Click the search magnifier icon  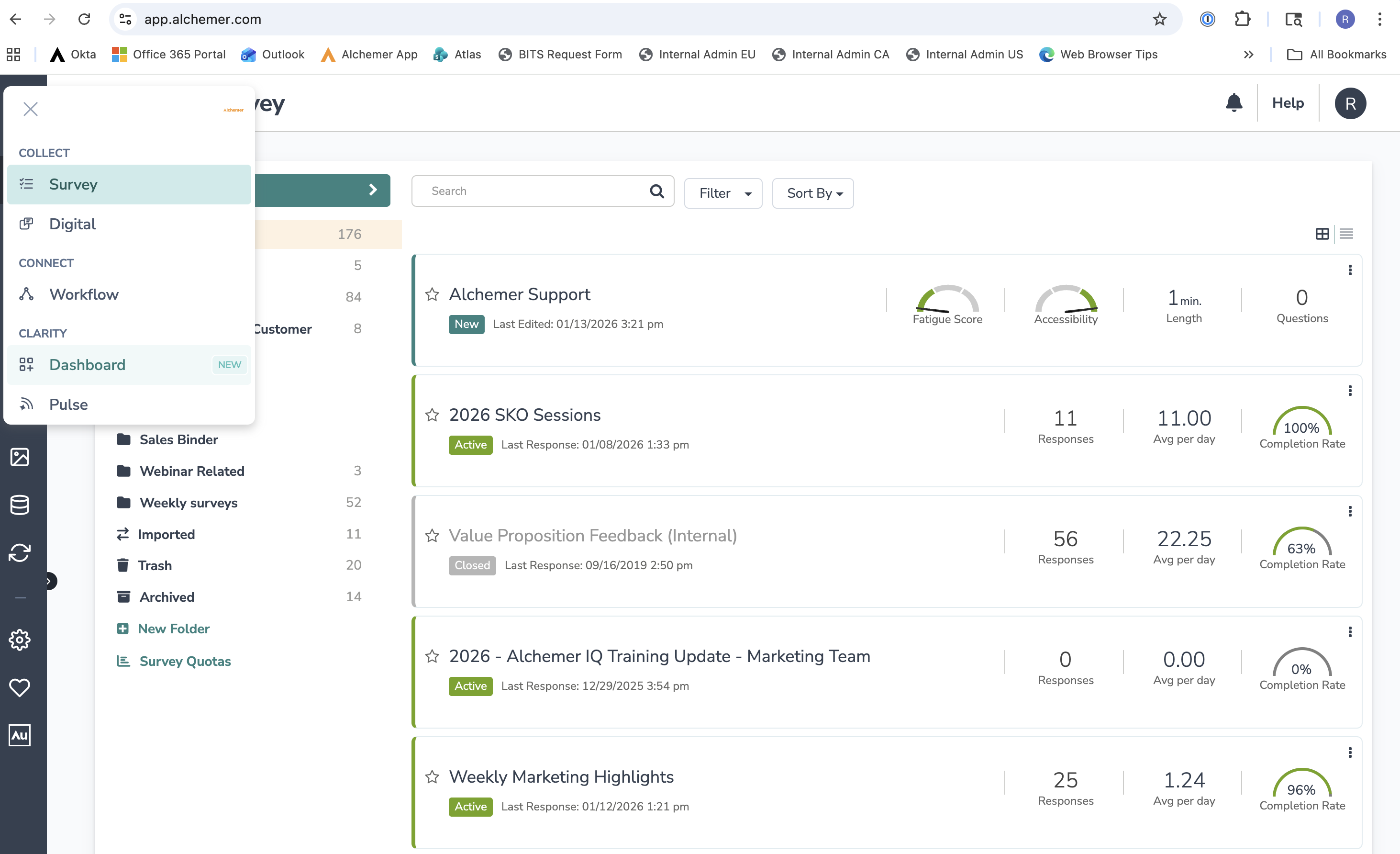pyautogui.click(x=657, y=191)
